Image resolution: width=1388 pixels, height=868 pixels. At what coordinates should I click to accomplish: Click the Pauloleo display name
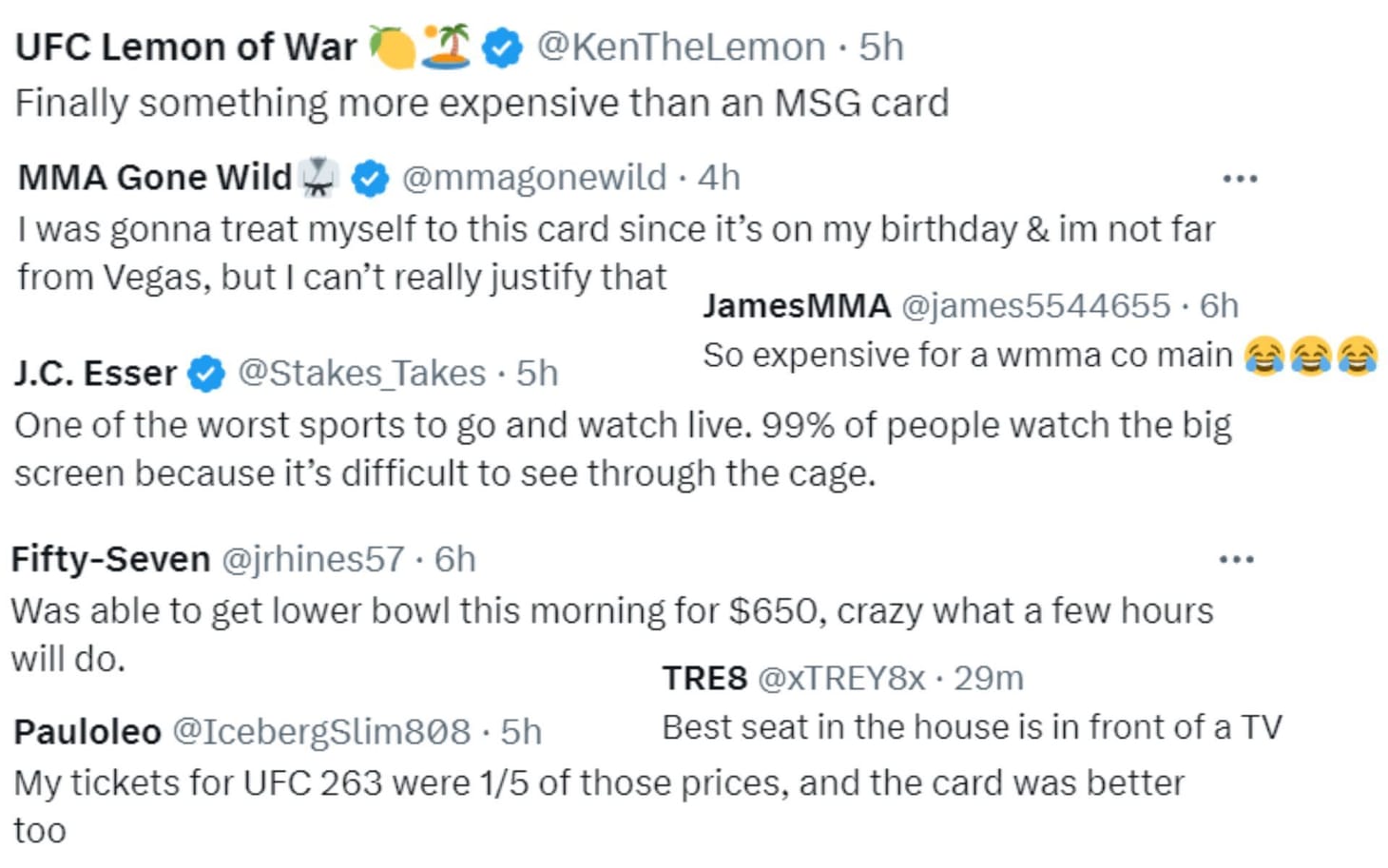pos(87,732)
